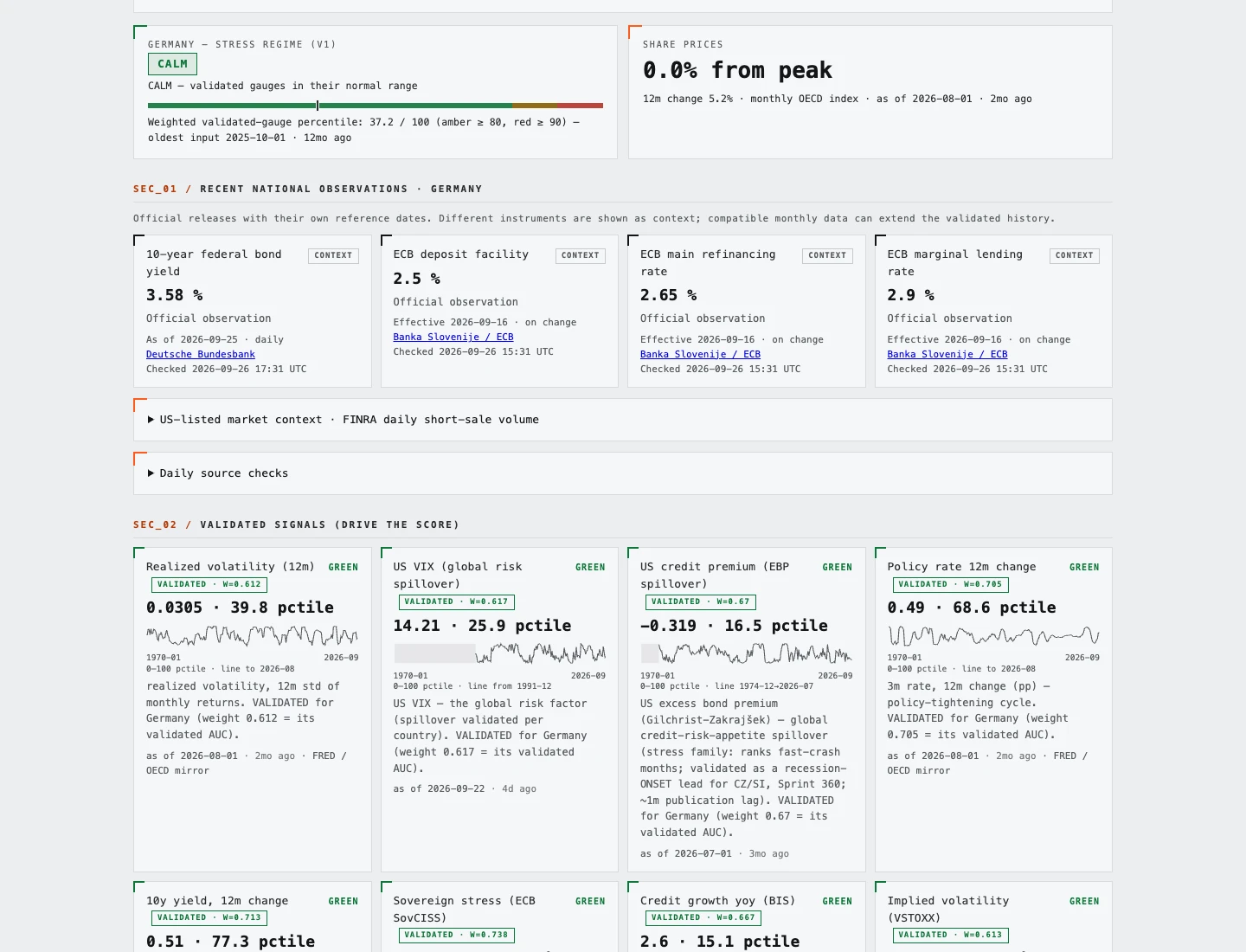1246x952 pixels.
Task: Click the CALM stress regime badge
Action: 172,64
